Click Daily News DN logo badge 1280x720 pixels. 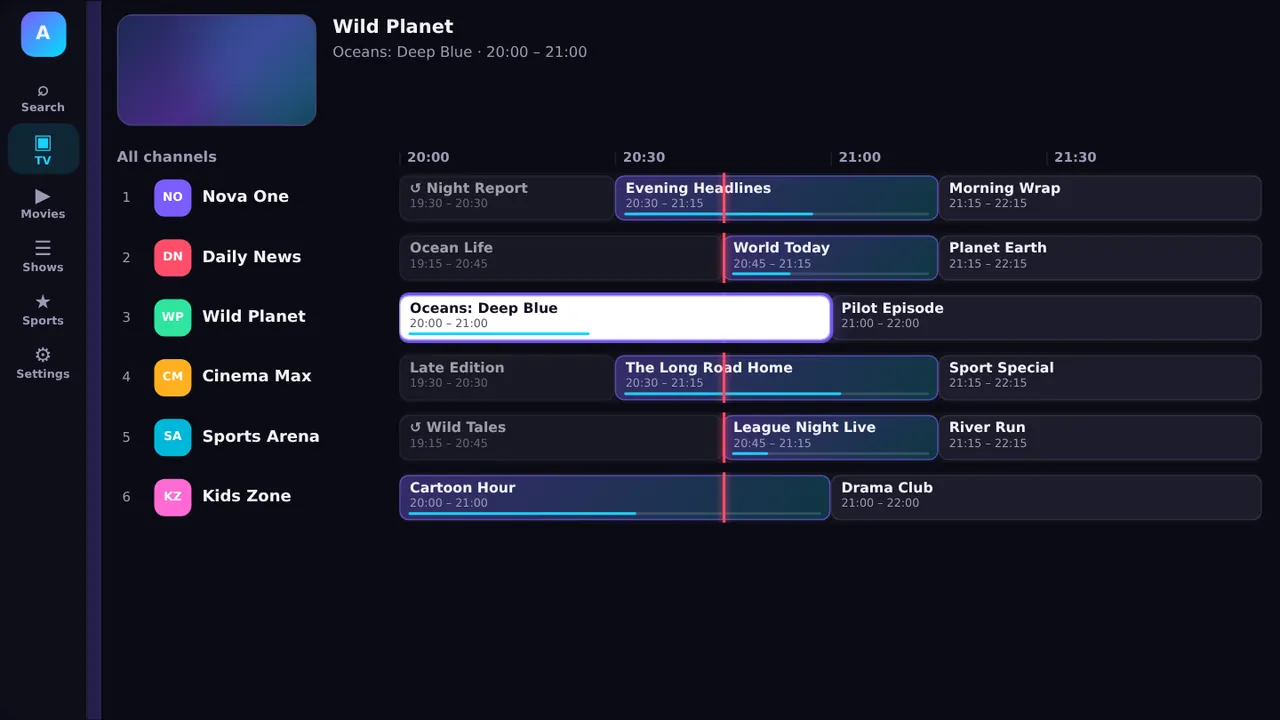click(172, 257)
